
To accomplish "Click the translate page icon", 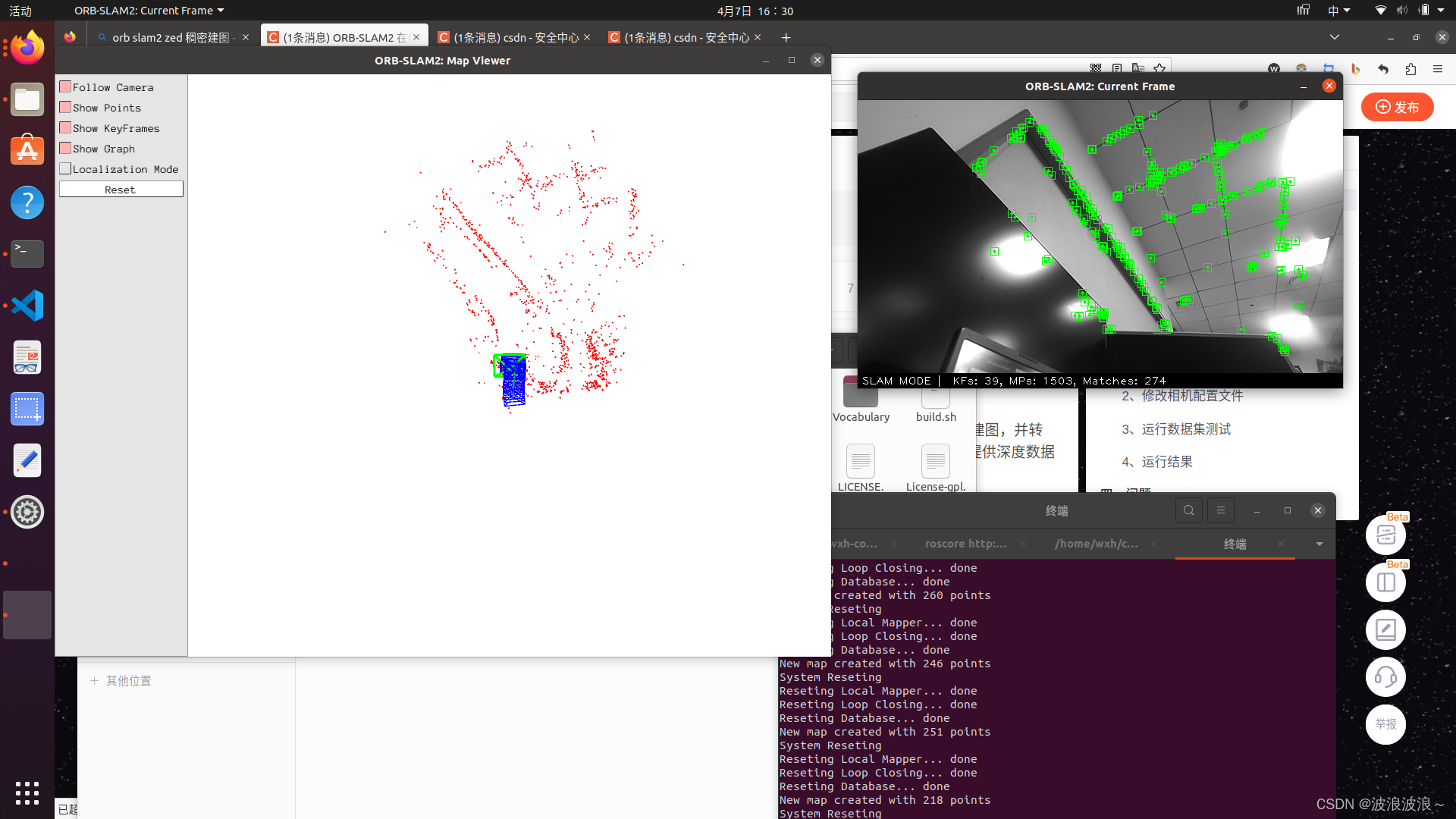I will 1138,68.
